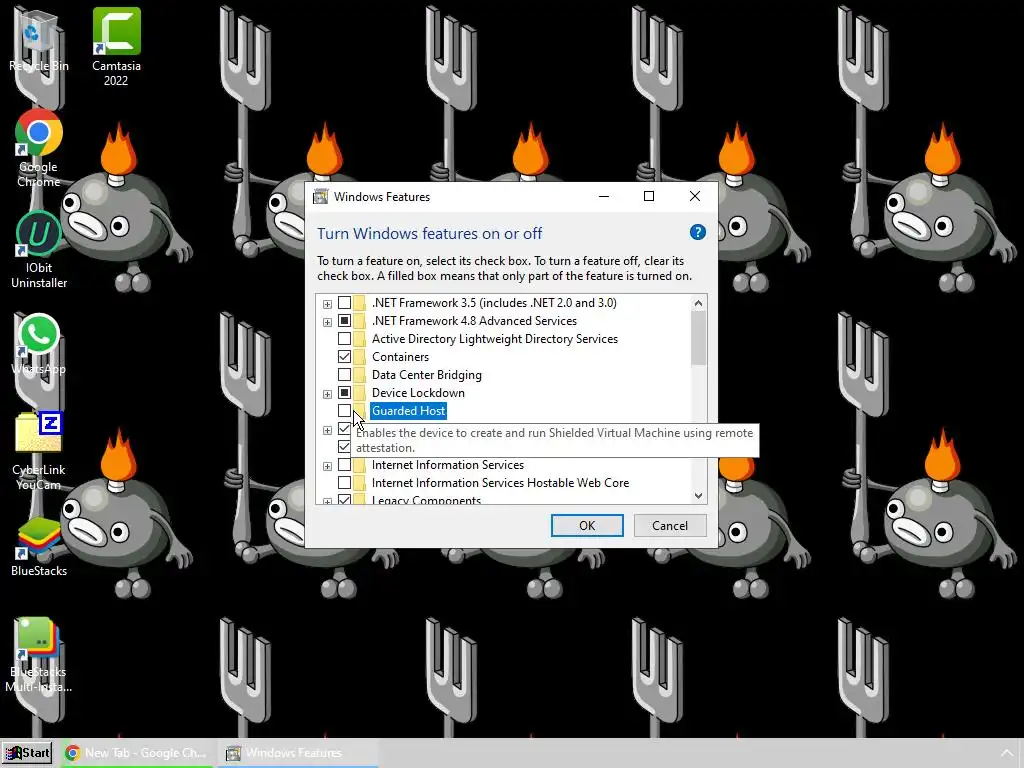This screenshot has width=1024, height=768.
Task: Select CyberLink YouCam desktop icon
Action: [x=39, y=451]
